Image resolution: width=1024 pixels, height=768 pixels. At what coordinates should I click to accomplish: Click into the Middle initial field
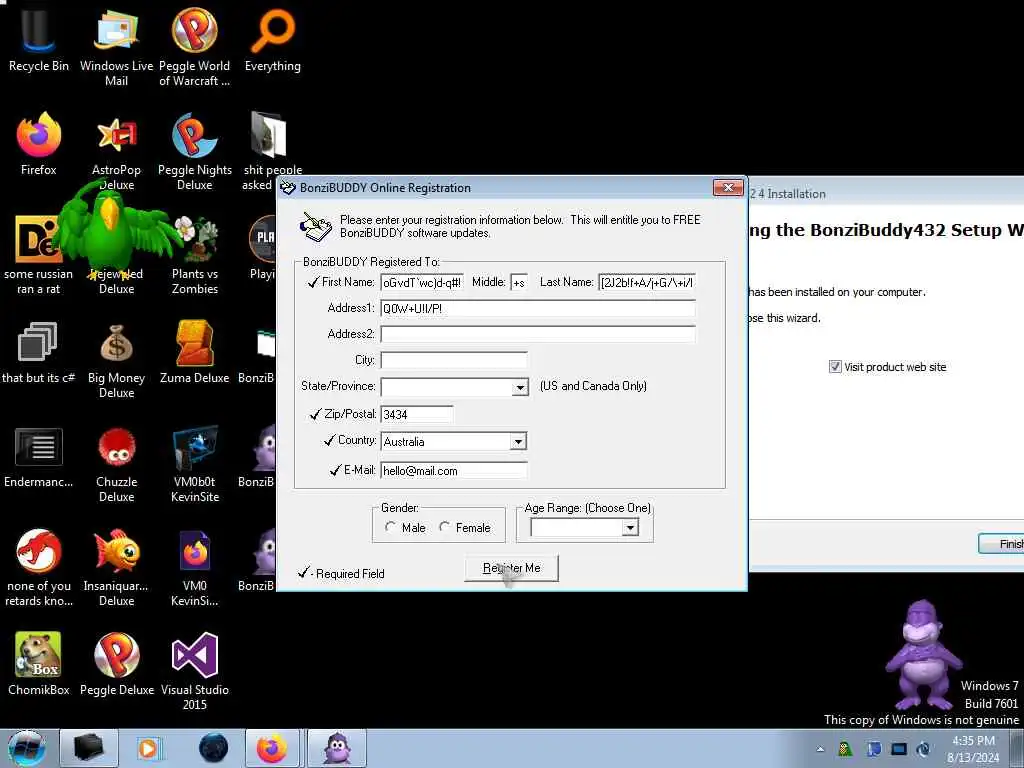[519, 283]
